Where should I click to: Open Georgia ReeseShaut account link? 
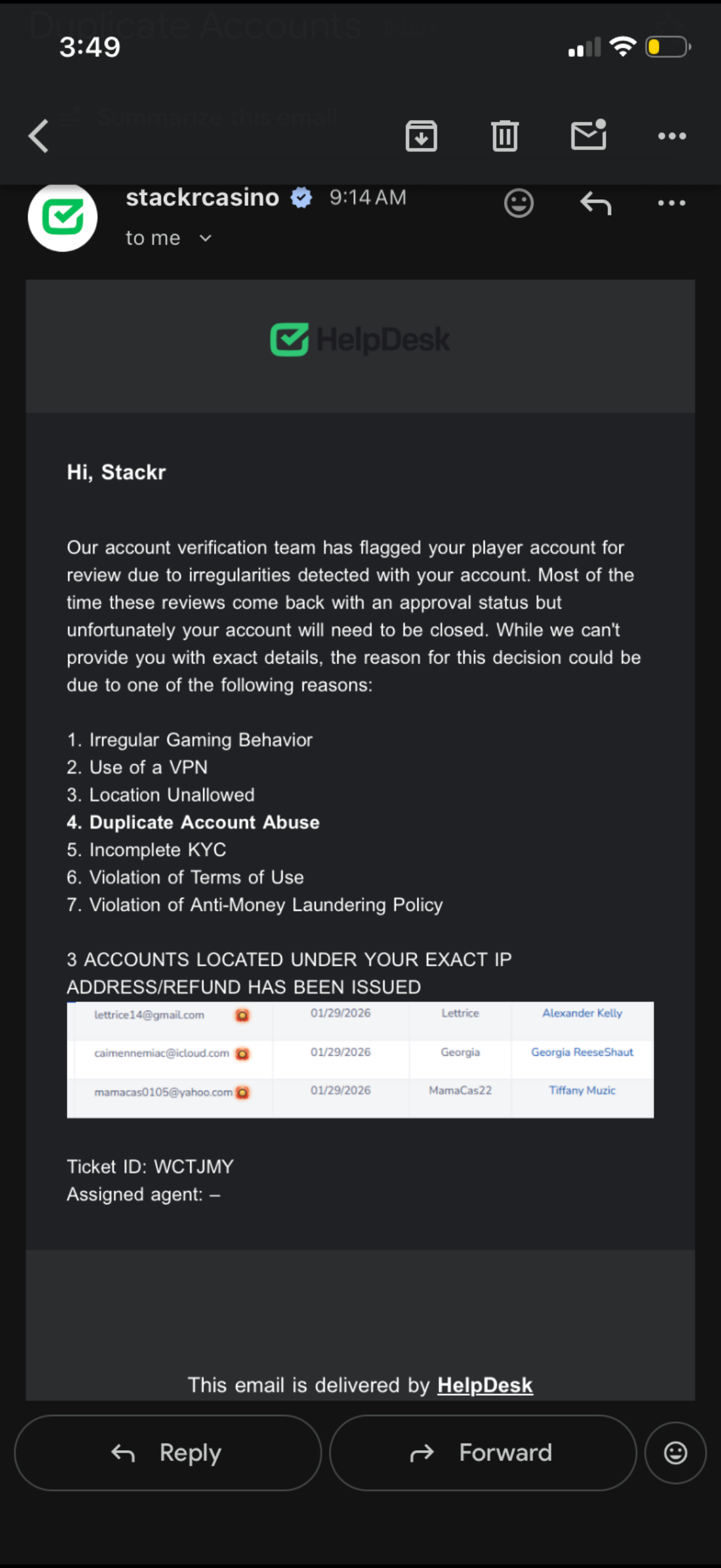(x=582, y=1053)
